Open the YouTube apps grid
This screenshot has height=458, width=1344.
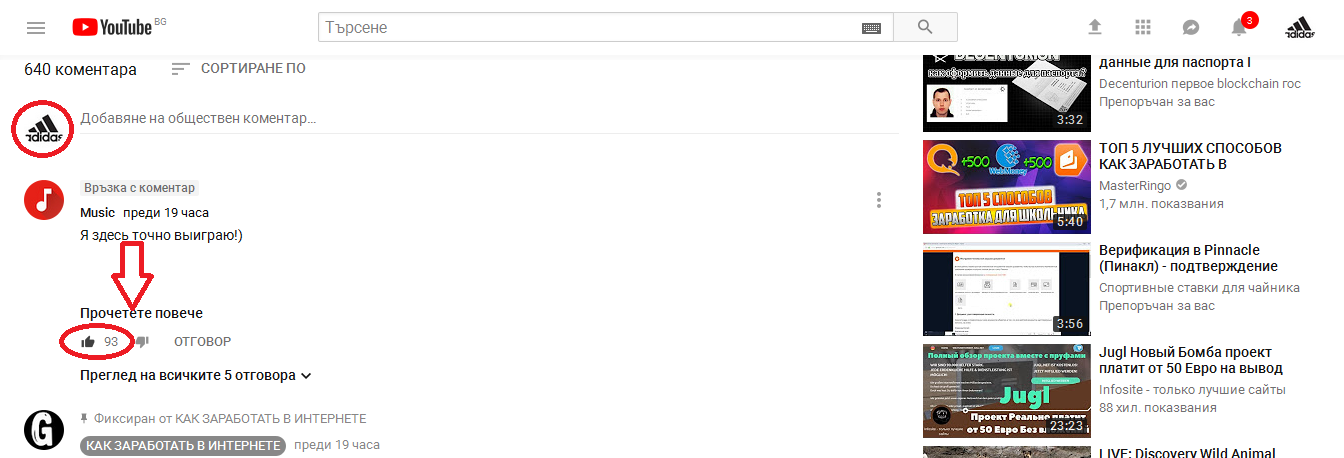click(1143, 27)
